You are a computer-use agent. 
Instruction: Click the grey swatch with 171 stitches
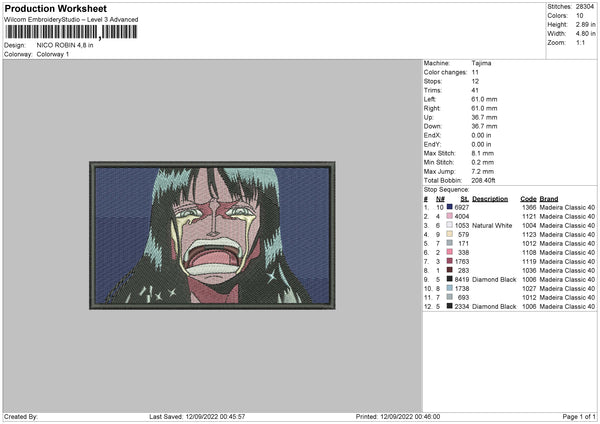click(x=450, y=243)
